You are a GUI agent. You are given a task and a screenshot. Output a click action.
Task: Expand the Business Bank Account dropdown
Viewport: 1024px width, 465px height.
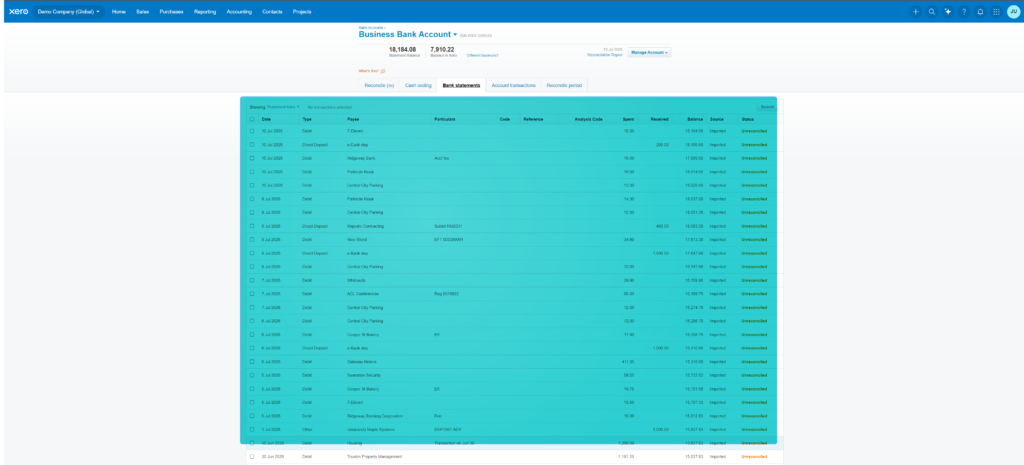click(x=455, y=35)
